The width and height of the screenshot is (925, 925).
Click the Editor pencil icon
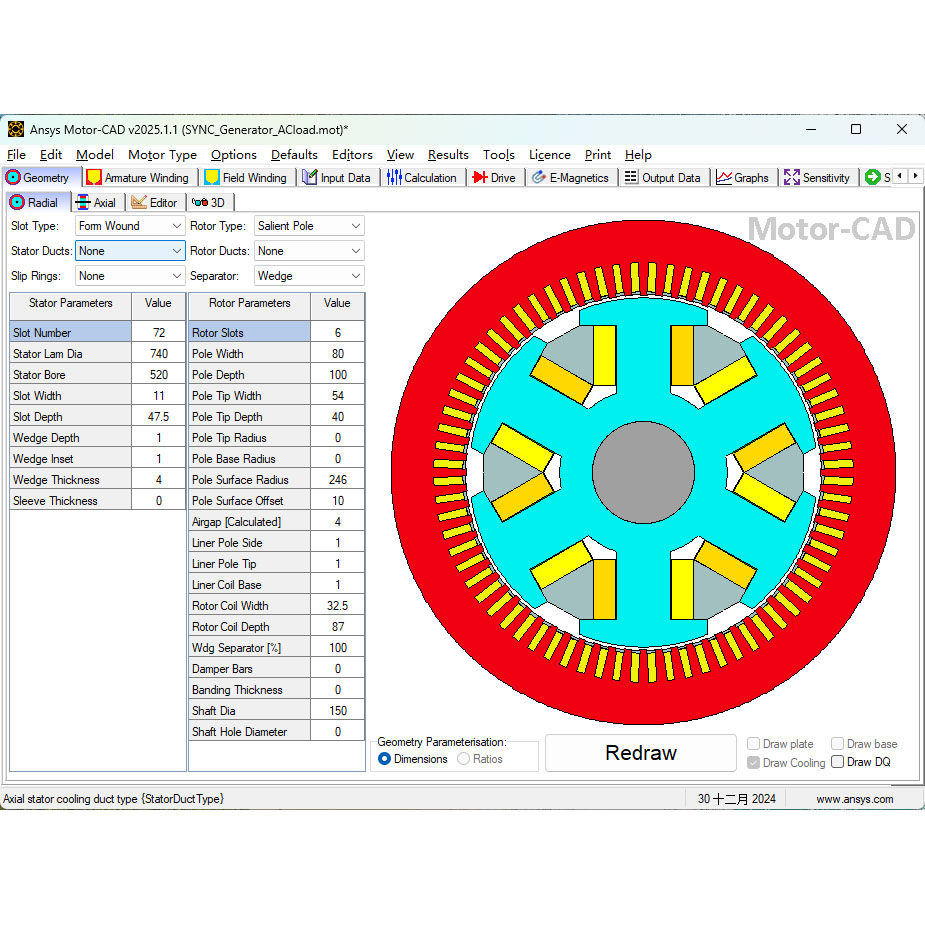point(139,202)
